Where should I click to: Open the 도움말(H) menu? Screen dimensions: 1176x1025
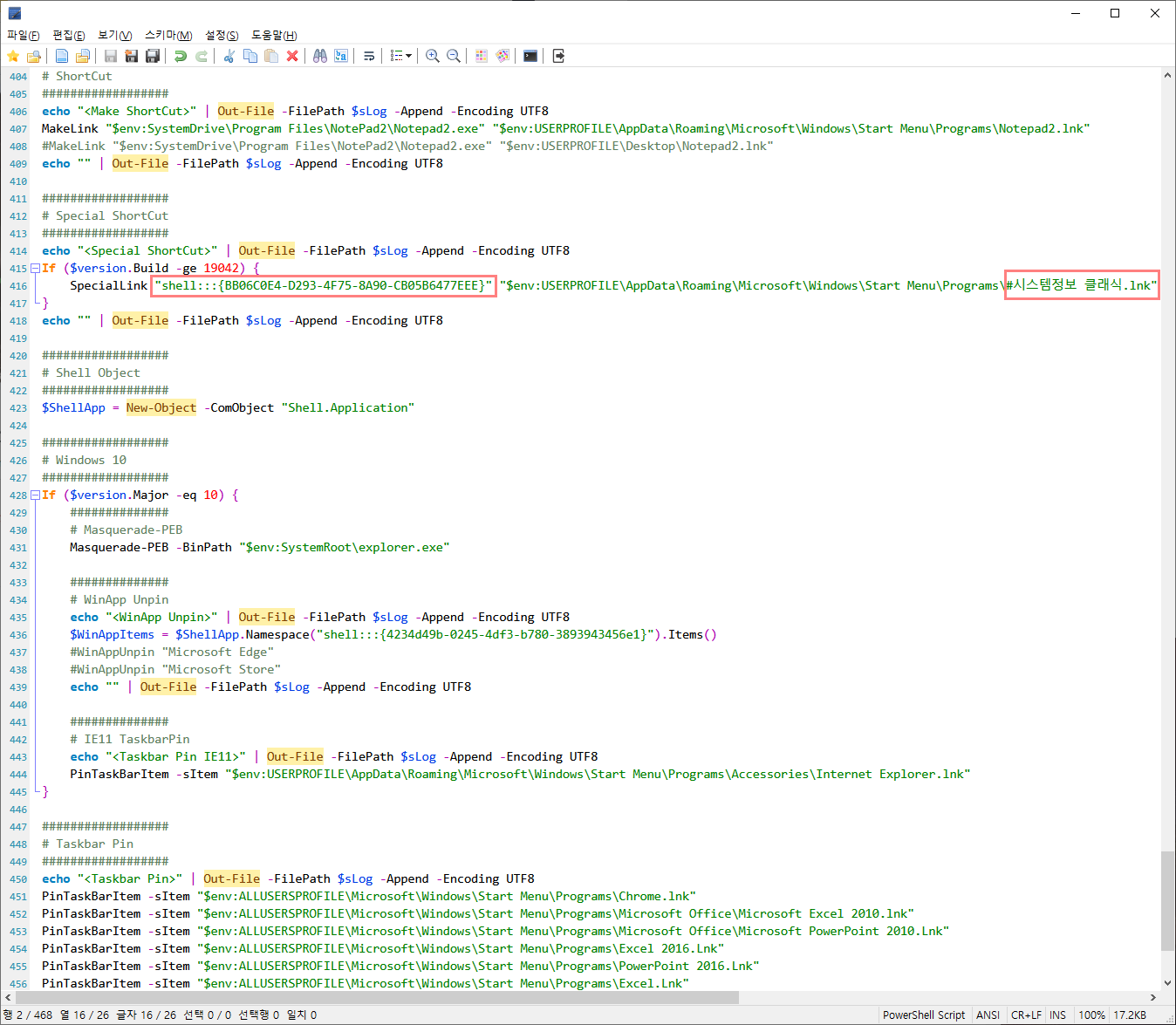click(x=274, y=35)
